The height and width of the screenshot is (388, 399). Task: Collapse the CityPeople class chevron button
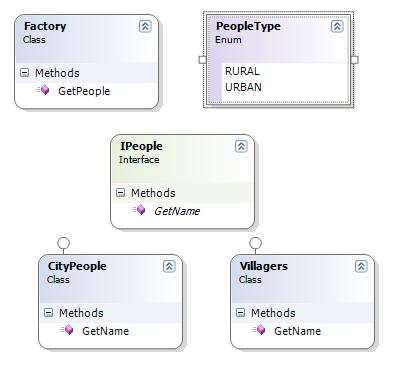pyautogui.click(x=169, y=266)
